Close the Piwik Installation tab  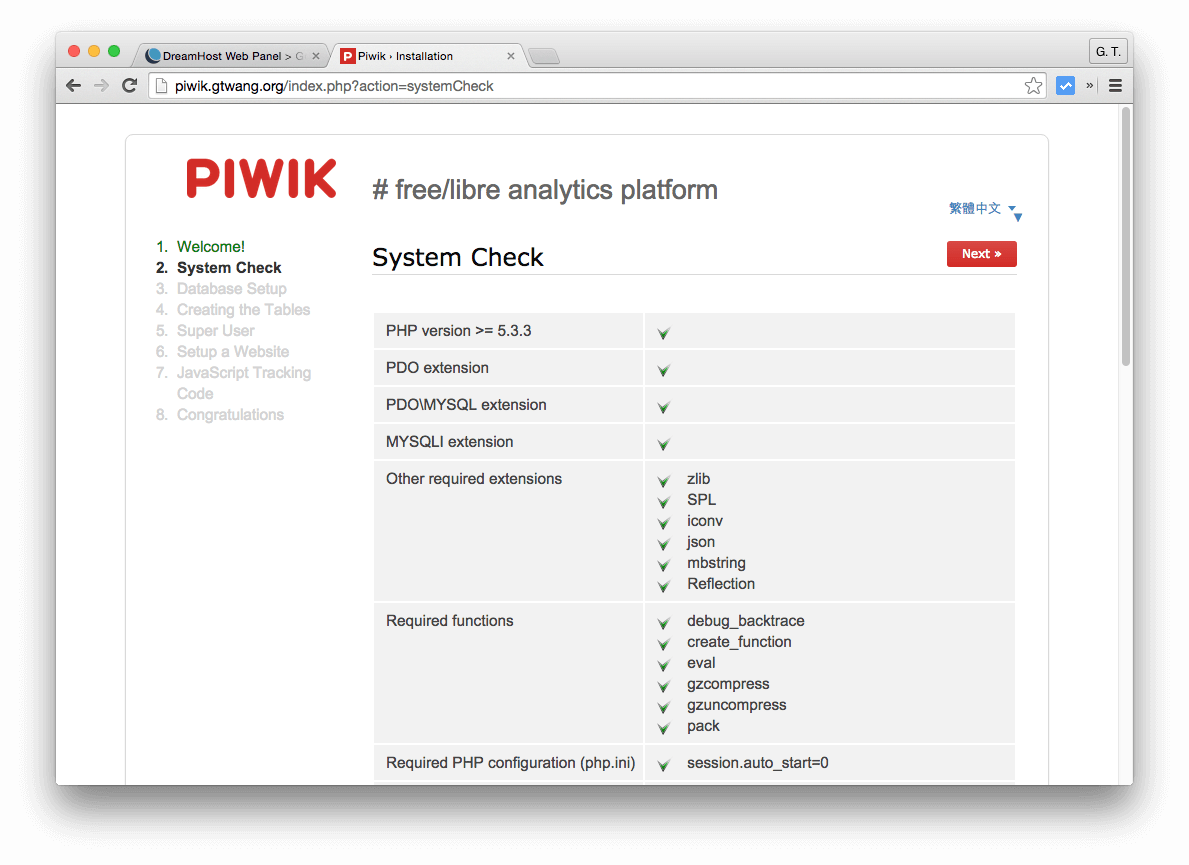(511, 56)
